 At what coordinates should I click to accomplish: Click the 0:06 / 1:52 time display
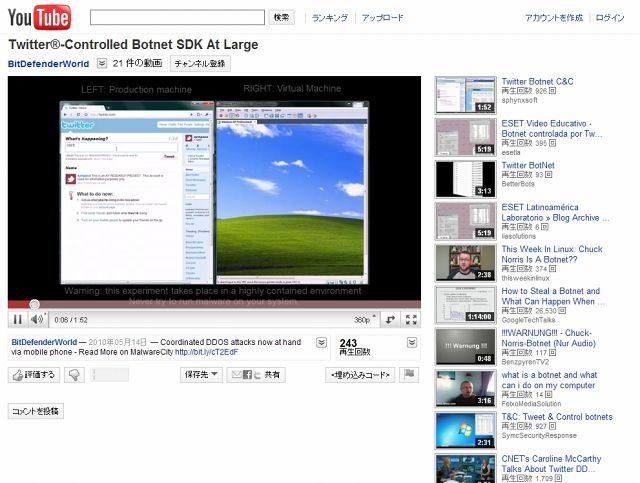71,320
